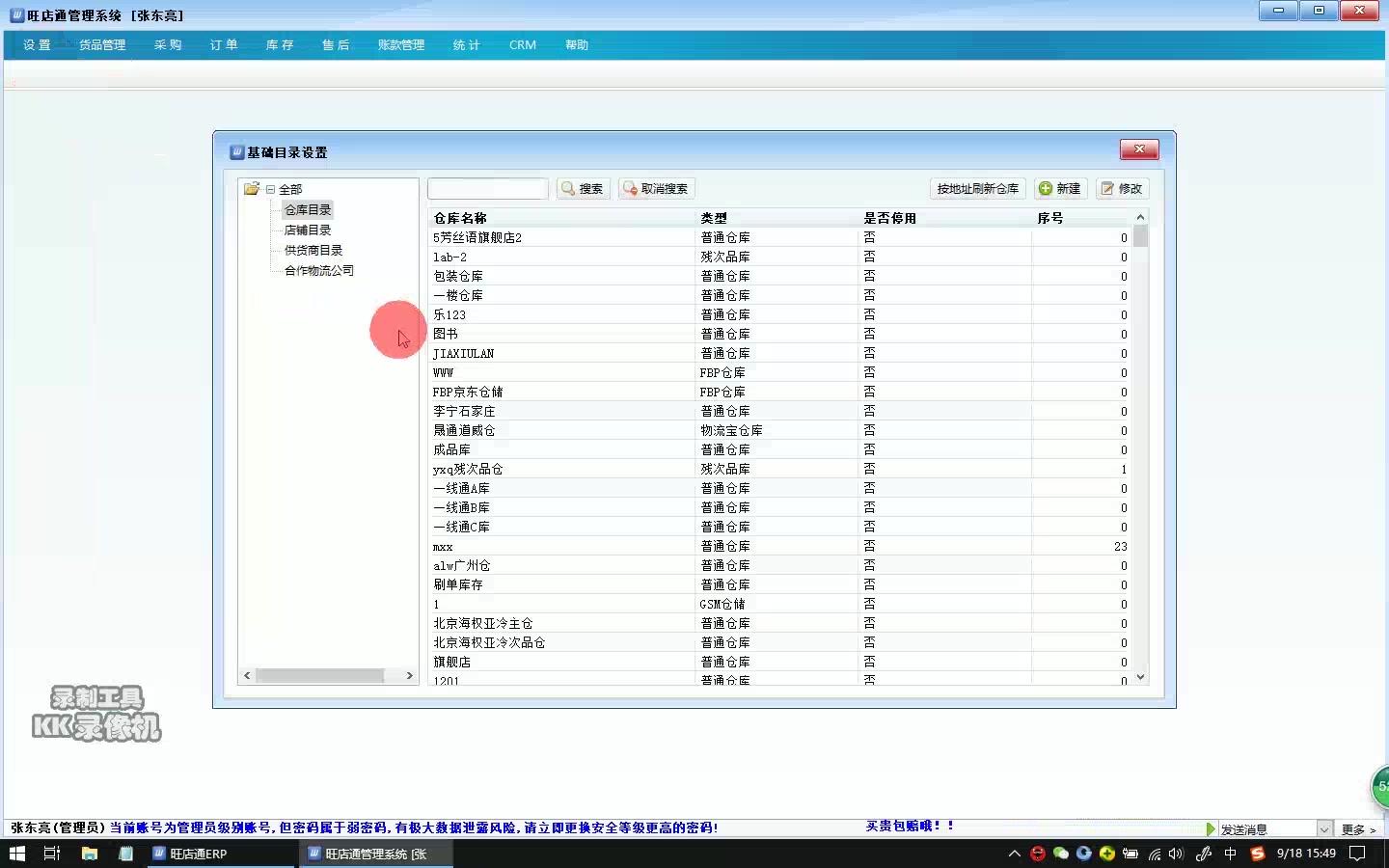Select 店铺目录 in tree
Image resolution: width=1389 pixels, height=868 pixels.
point(308,230)
